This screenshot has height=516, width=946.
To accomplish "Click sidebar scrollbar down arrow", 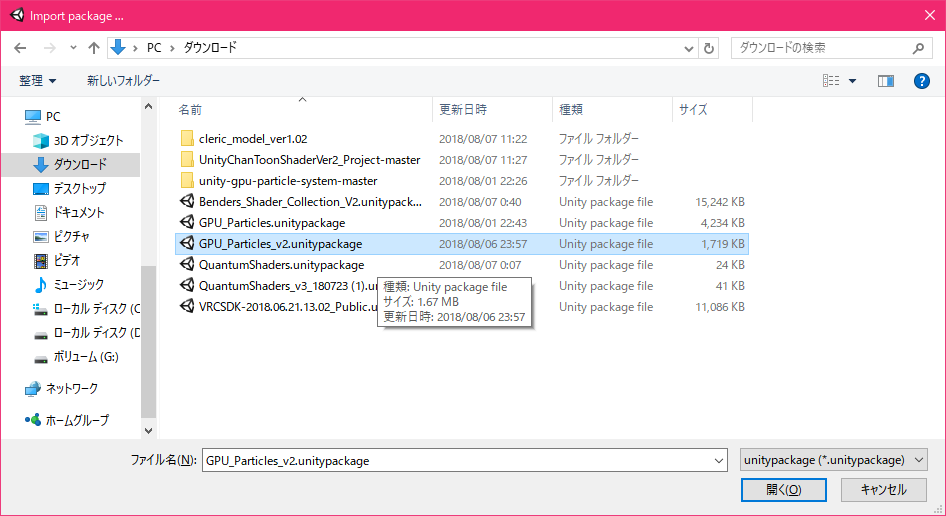I will coord(148,431).
